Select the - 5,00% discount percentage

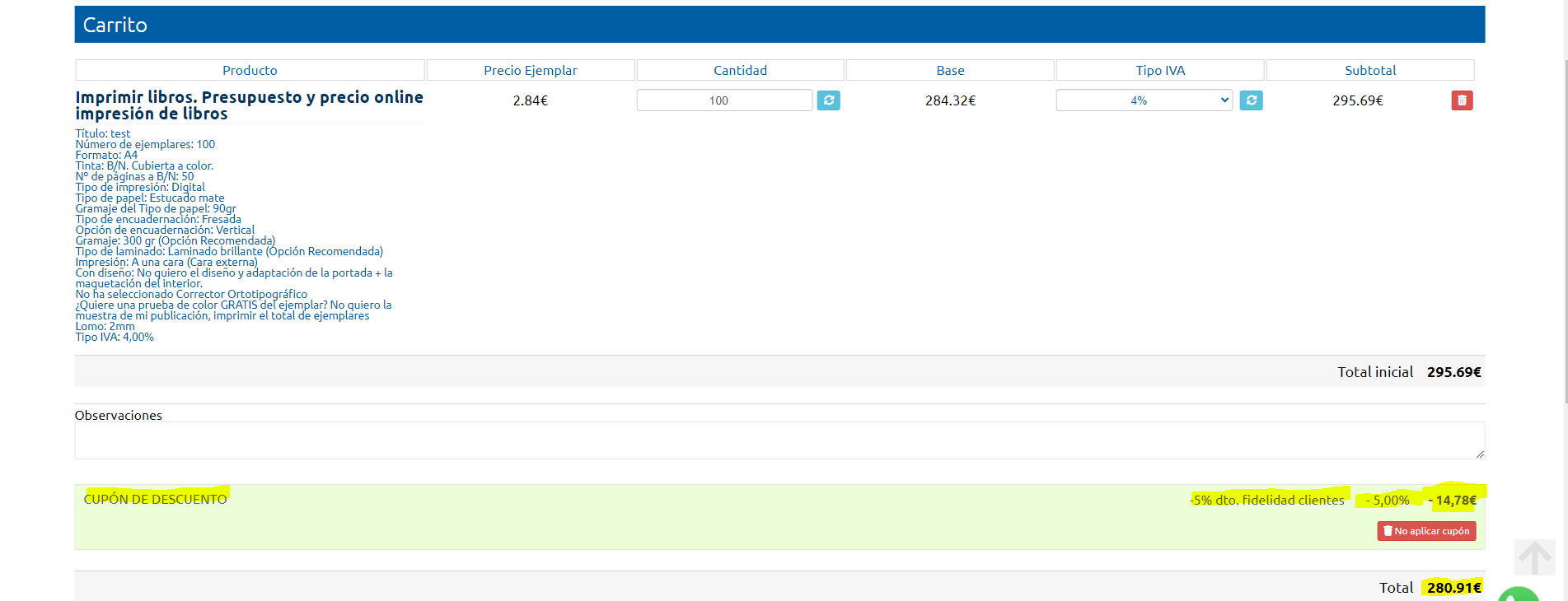pyautogui.click(x=1388, y=500)
